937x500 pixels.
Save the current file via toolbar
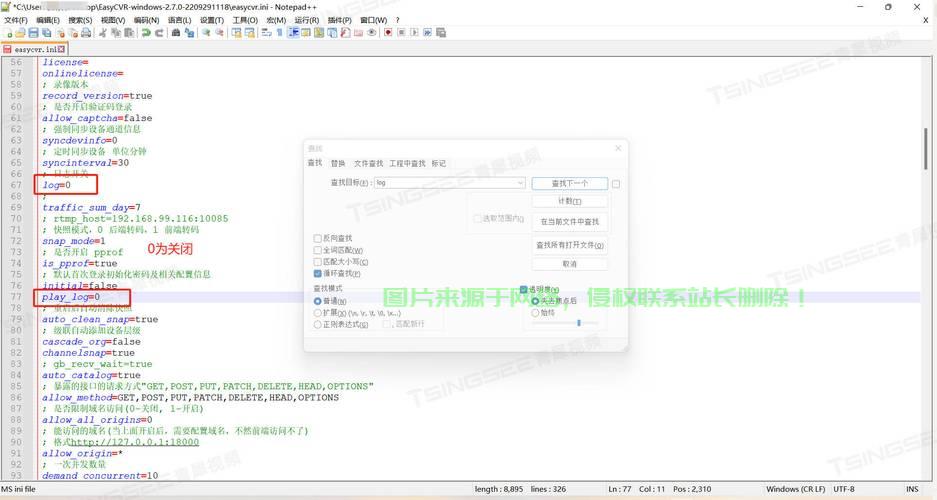tap(33, 33)
